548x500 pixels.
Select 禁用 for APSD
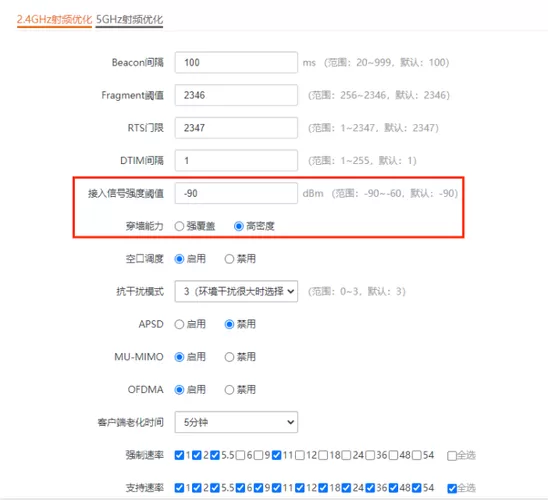[x=229, y=324]
